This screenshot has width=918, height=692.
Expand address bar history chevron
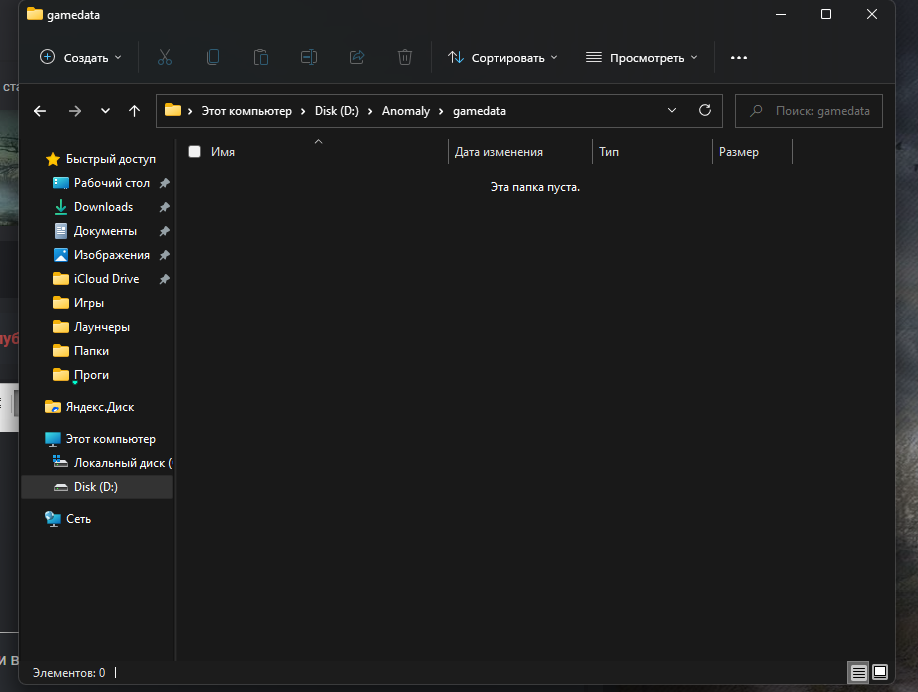click(x=671, y=111)
